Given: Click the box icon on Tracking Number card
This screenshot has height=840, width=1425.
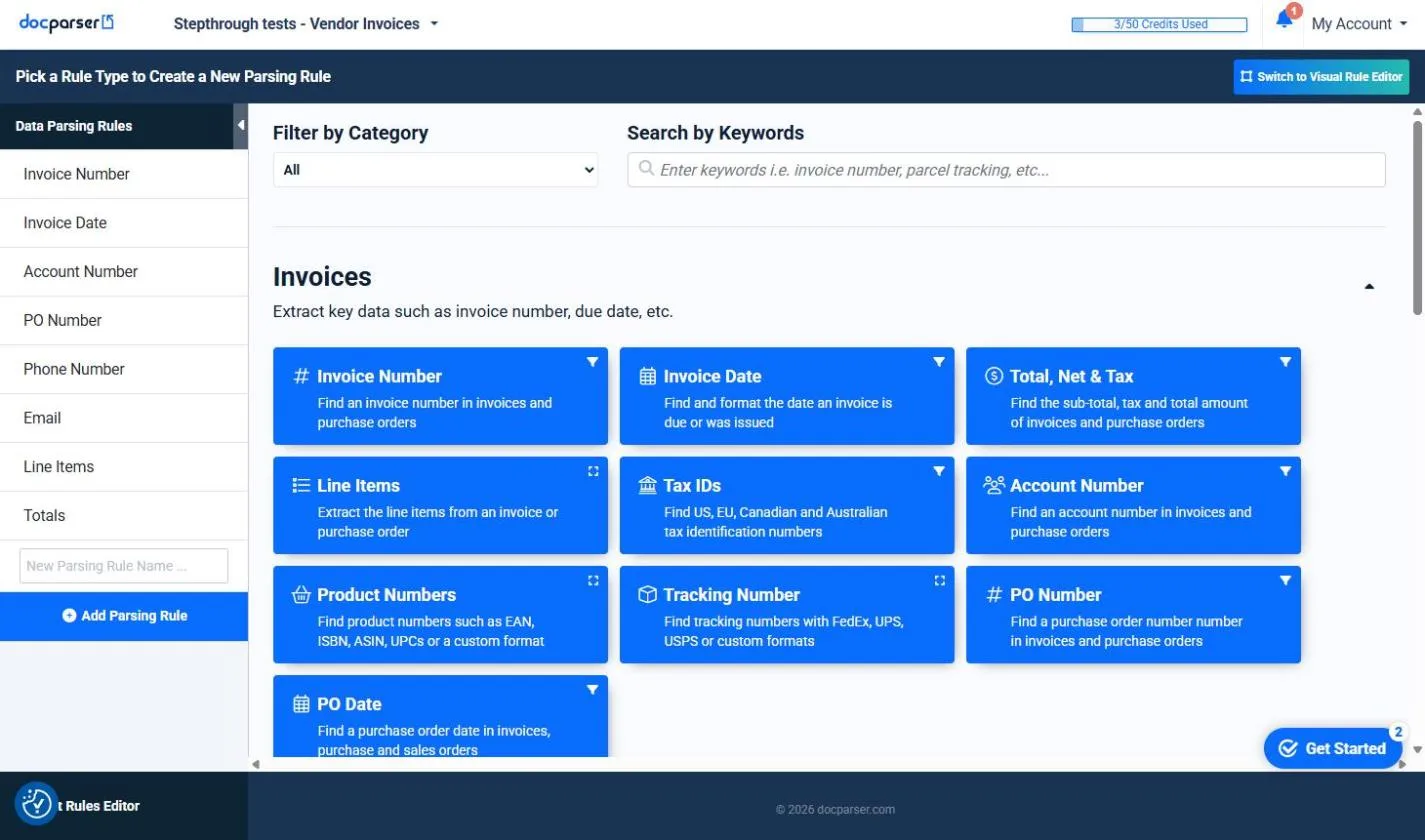Looking at the screenshot, I should pos(647,595).
